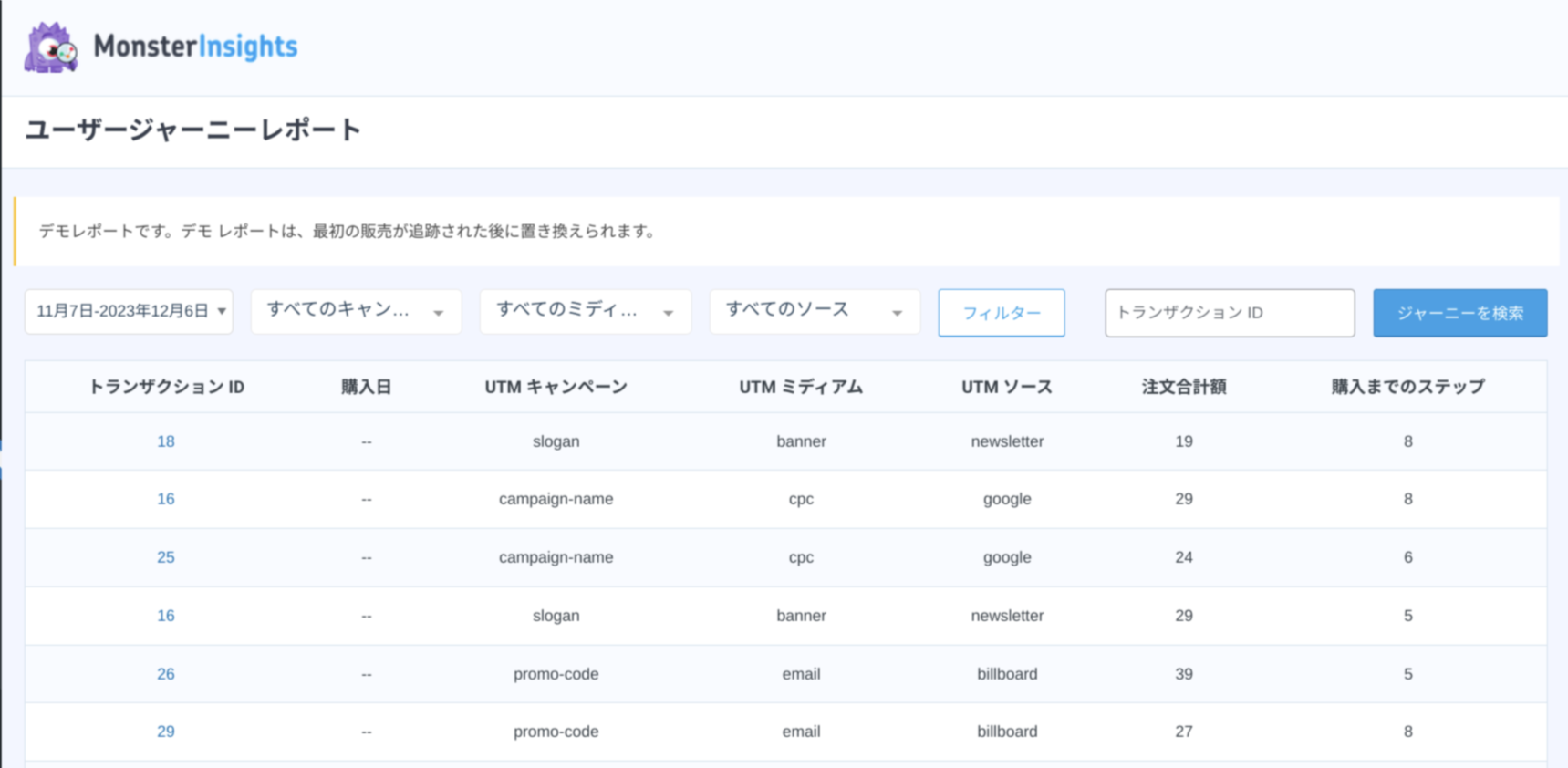The height and width of the screenshot is (768, 1568).
Task: Click the トランザクション ID column header
Action: click(x=166, y=387)
